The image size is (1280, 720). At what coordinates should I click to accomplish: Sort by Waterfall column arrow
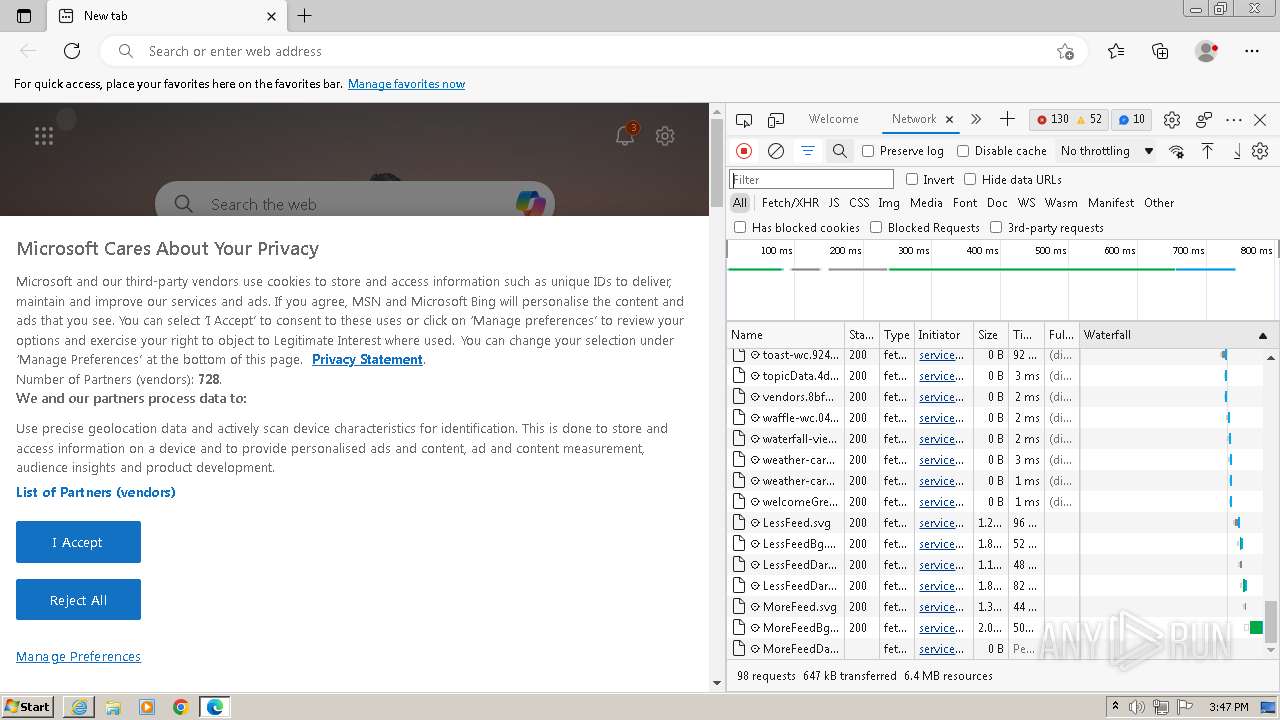pos(1262,335)
